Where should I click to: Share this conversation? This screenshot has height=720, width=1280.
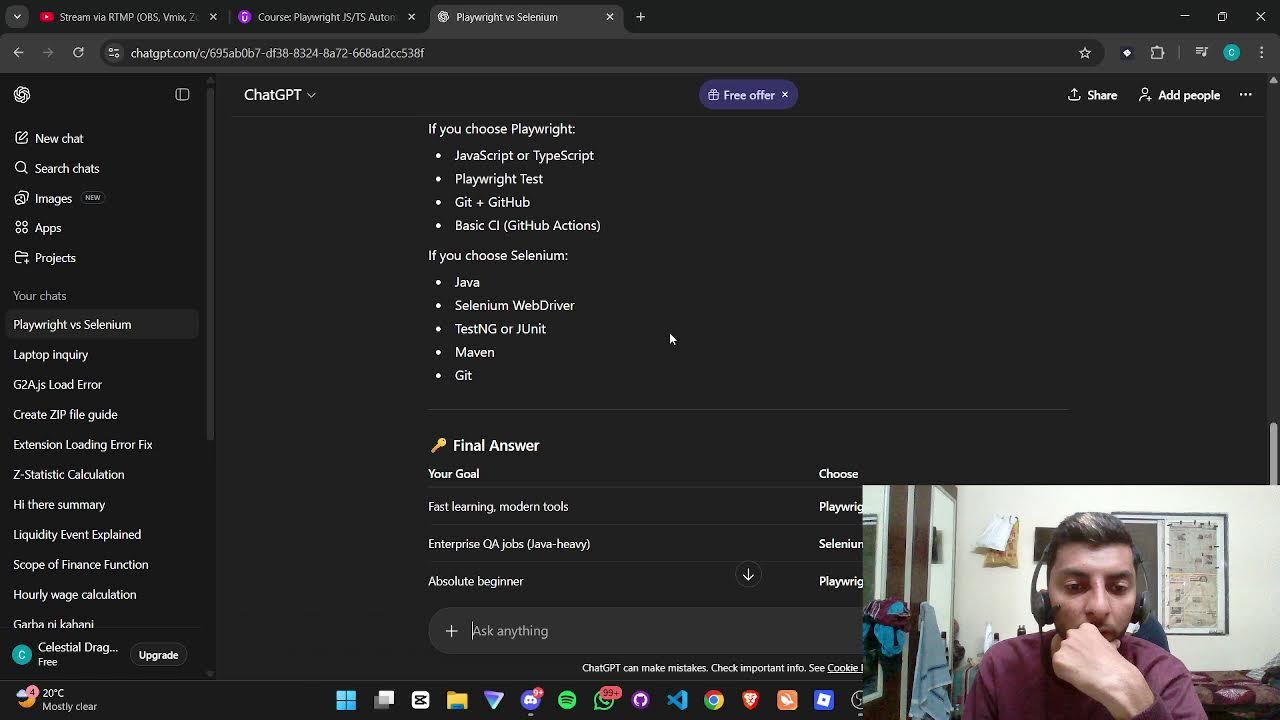[1092, 95]
